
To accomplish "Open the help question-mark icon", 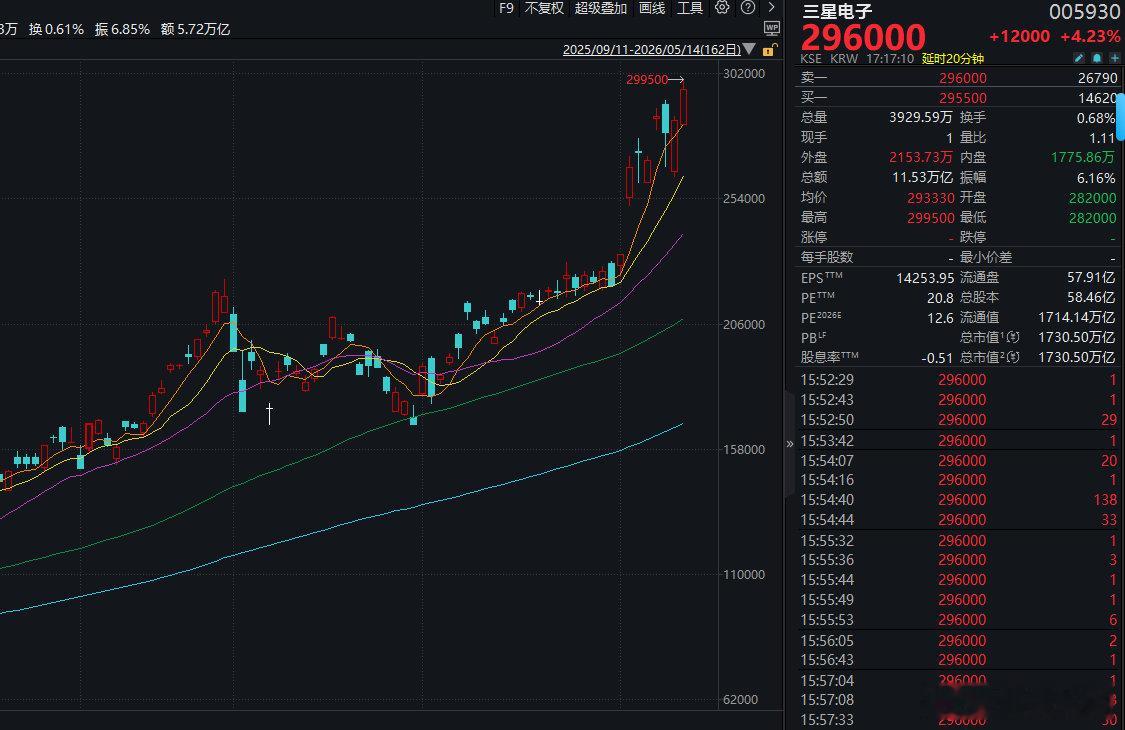I will coord(748,7).
